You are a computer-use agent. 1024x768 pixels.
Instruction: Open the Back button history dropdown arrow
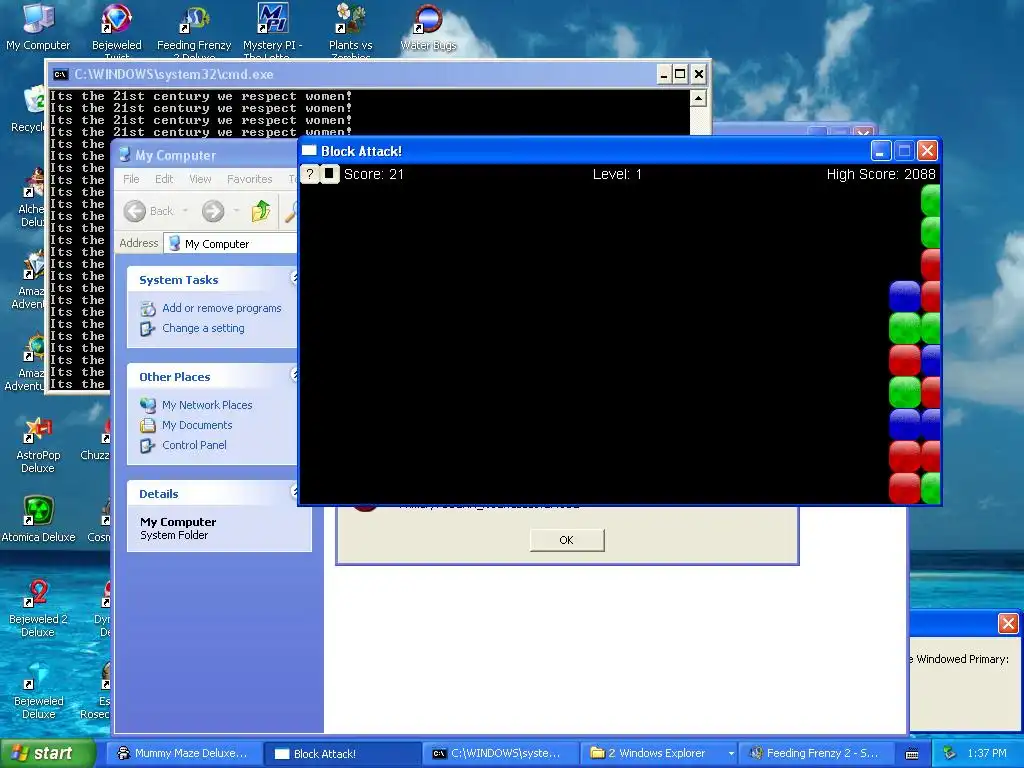tap(185, 211)
